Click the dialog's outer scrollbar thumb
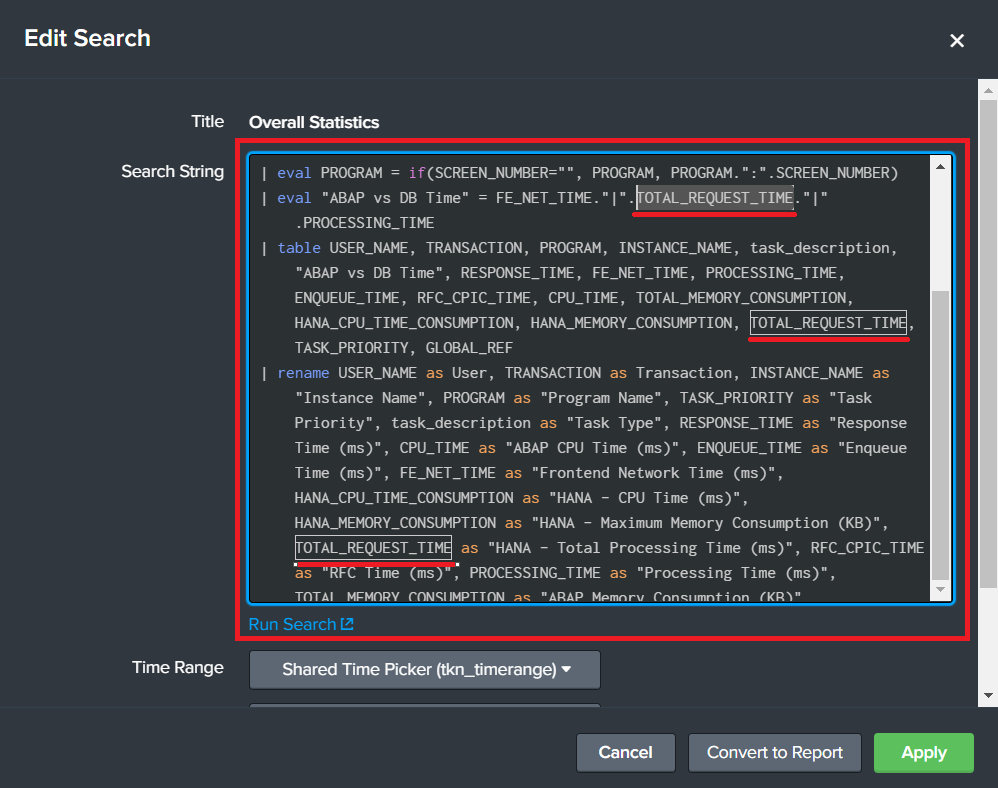The width and height of the screenshot is (998, 788). [x=988, y=340]
